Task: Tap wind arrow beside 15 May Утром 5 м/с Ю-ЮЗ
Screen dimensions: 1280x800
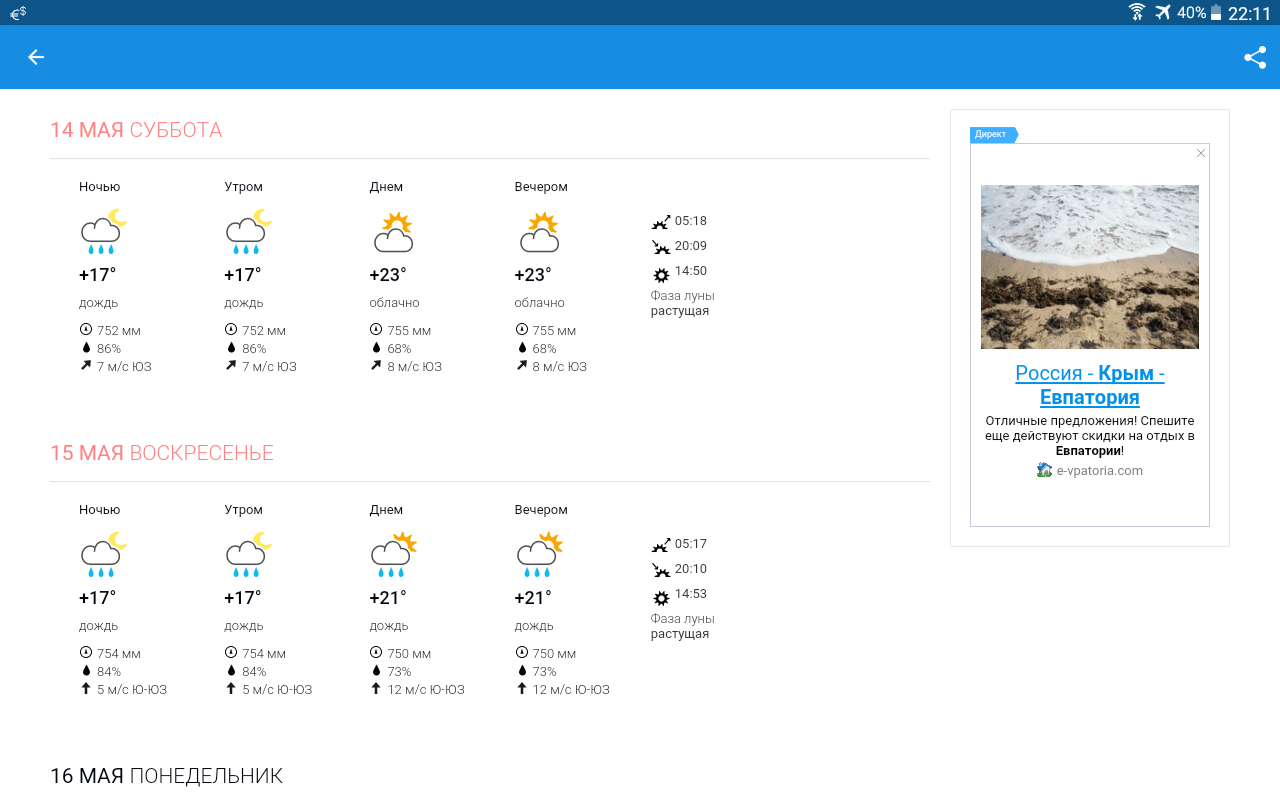Action: 231,688
